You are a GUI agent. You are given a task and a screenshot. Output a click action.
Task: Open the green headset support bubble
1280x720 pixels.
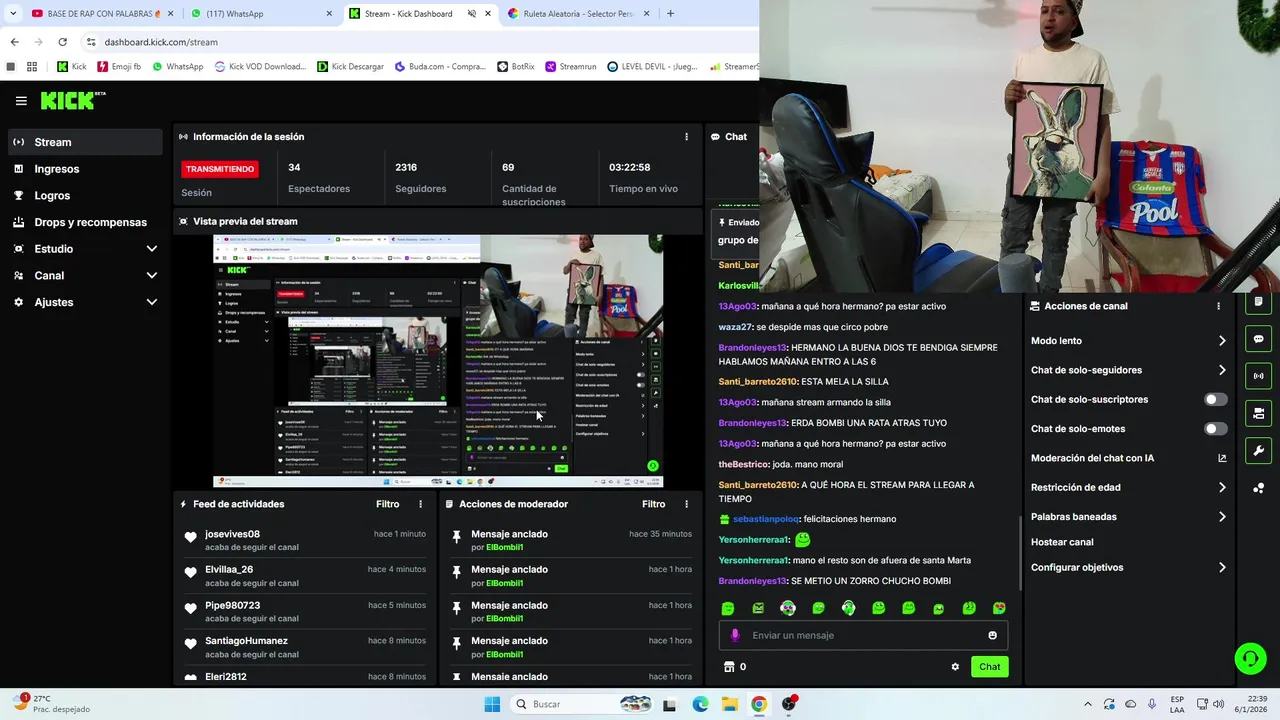coord(1250,658)
